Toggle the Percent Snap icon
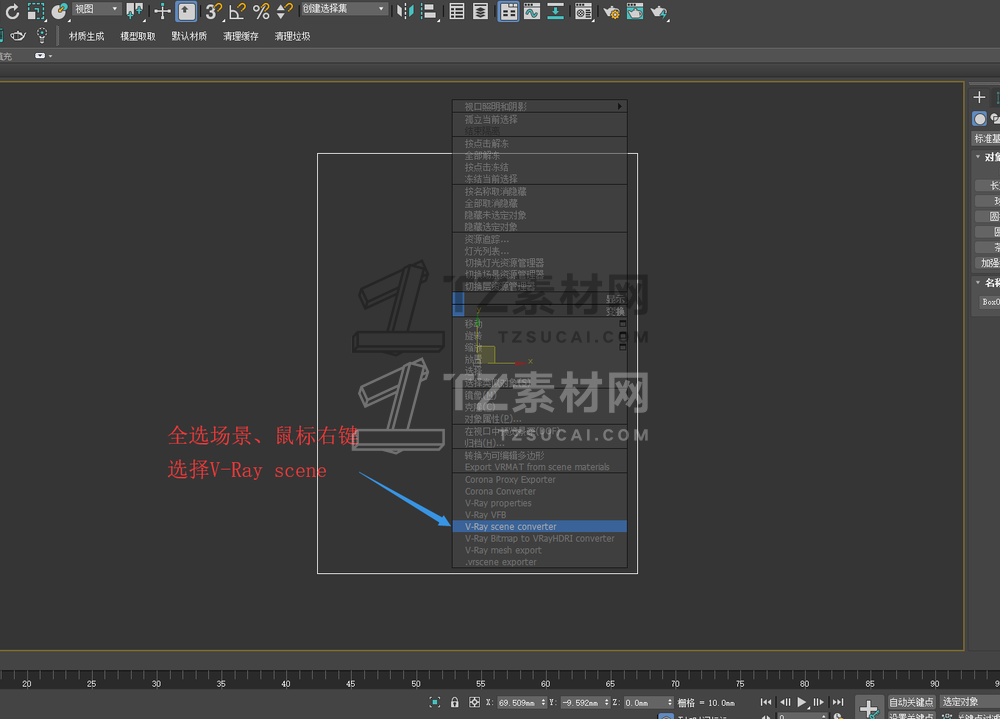 [x=261, y=11]
